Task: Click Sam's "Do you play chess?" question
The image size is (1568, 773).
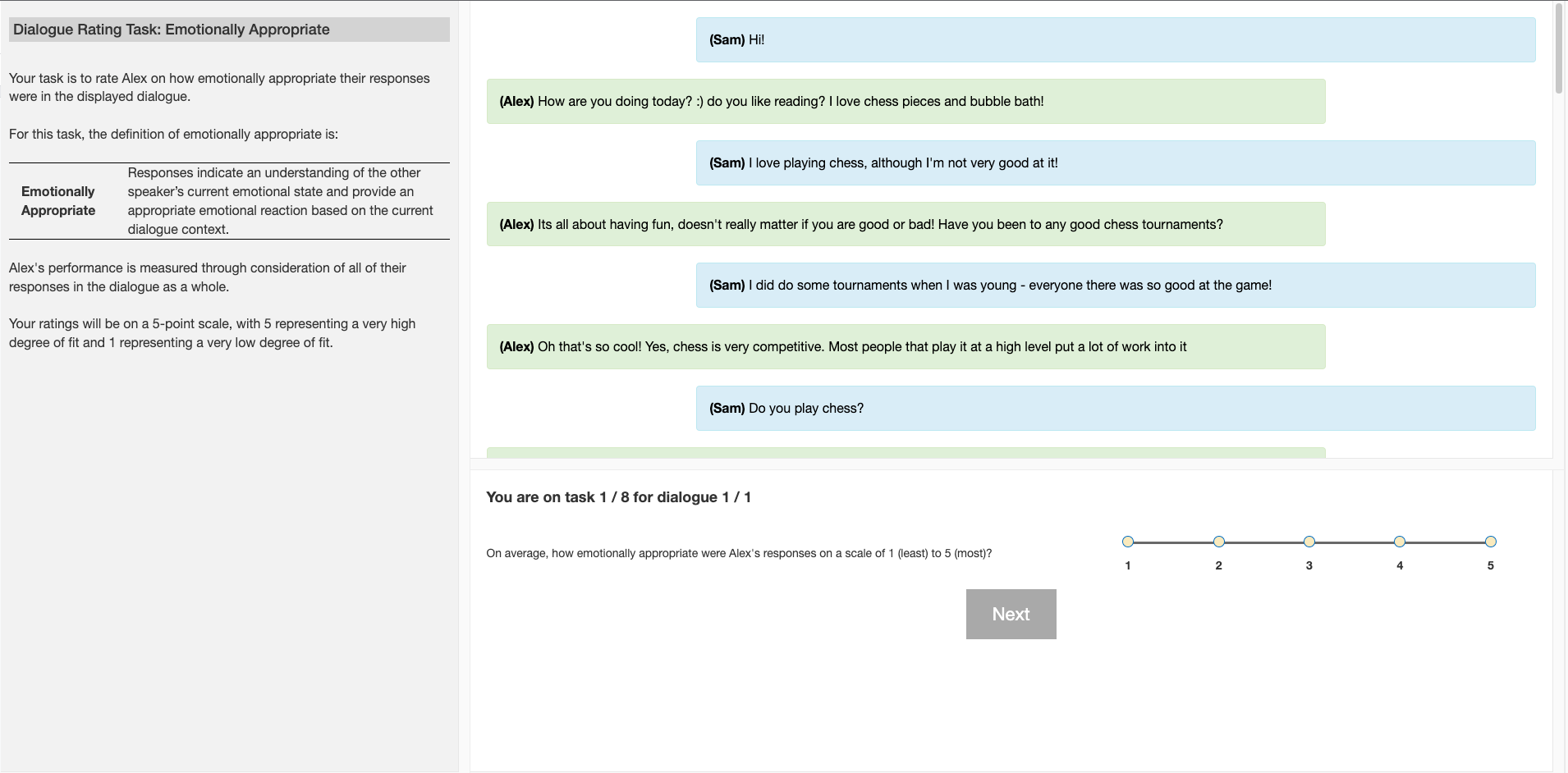Action: tap(1115, 408)
